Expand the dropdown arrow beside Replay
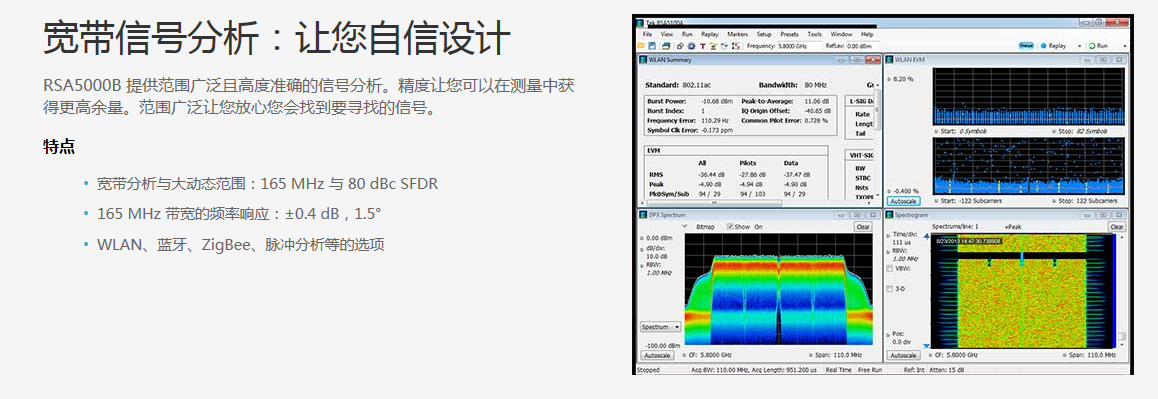Viewport: 1158px width, 399px height. tap(1080, 46)
